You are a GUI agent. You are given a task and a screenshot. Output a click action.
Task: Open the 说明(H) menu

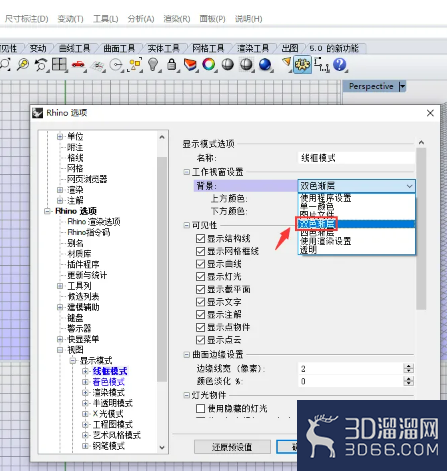tap(248, 19)
